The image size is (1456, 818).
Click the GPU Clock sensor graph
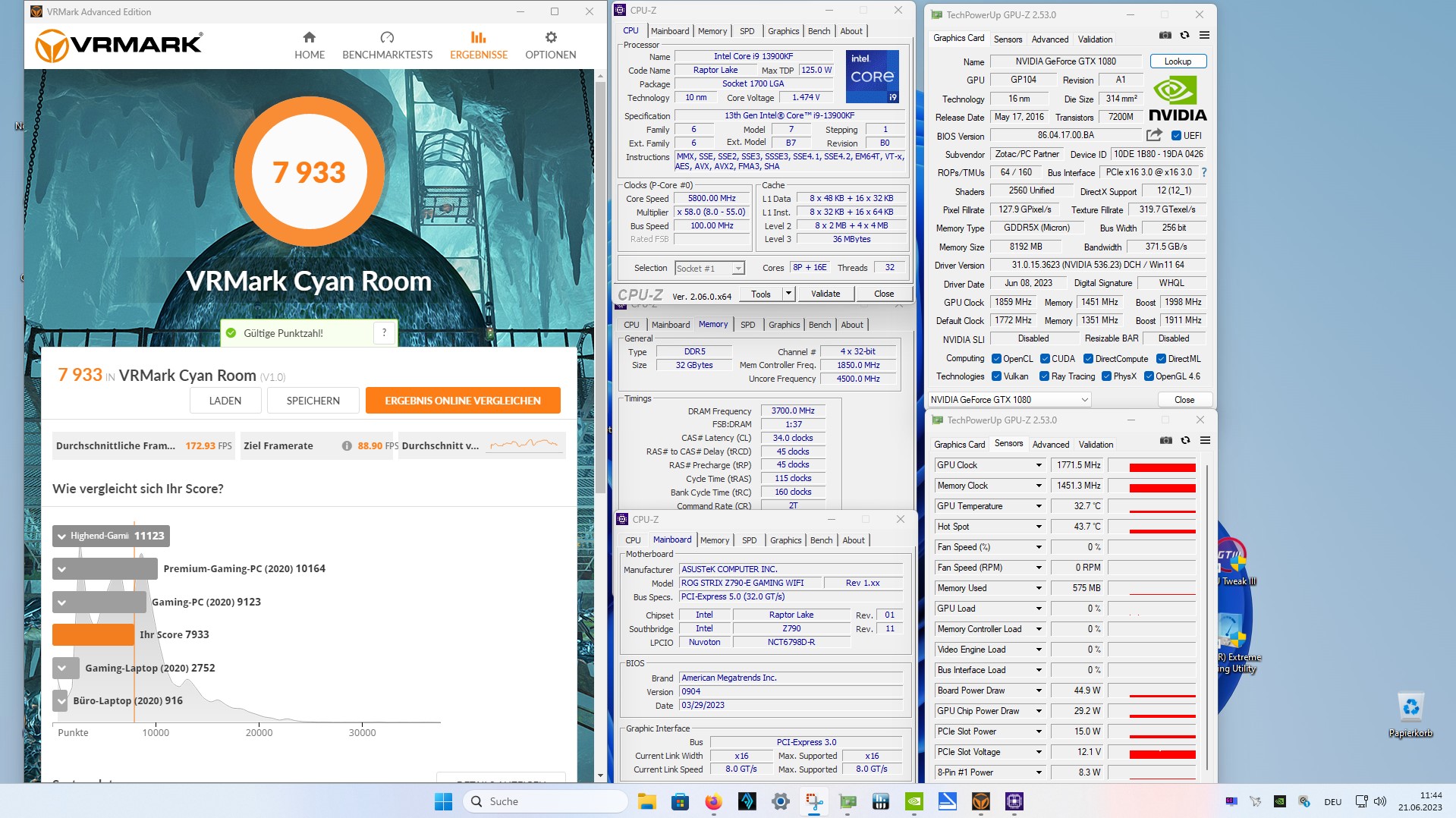(1152, 465)
